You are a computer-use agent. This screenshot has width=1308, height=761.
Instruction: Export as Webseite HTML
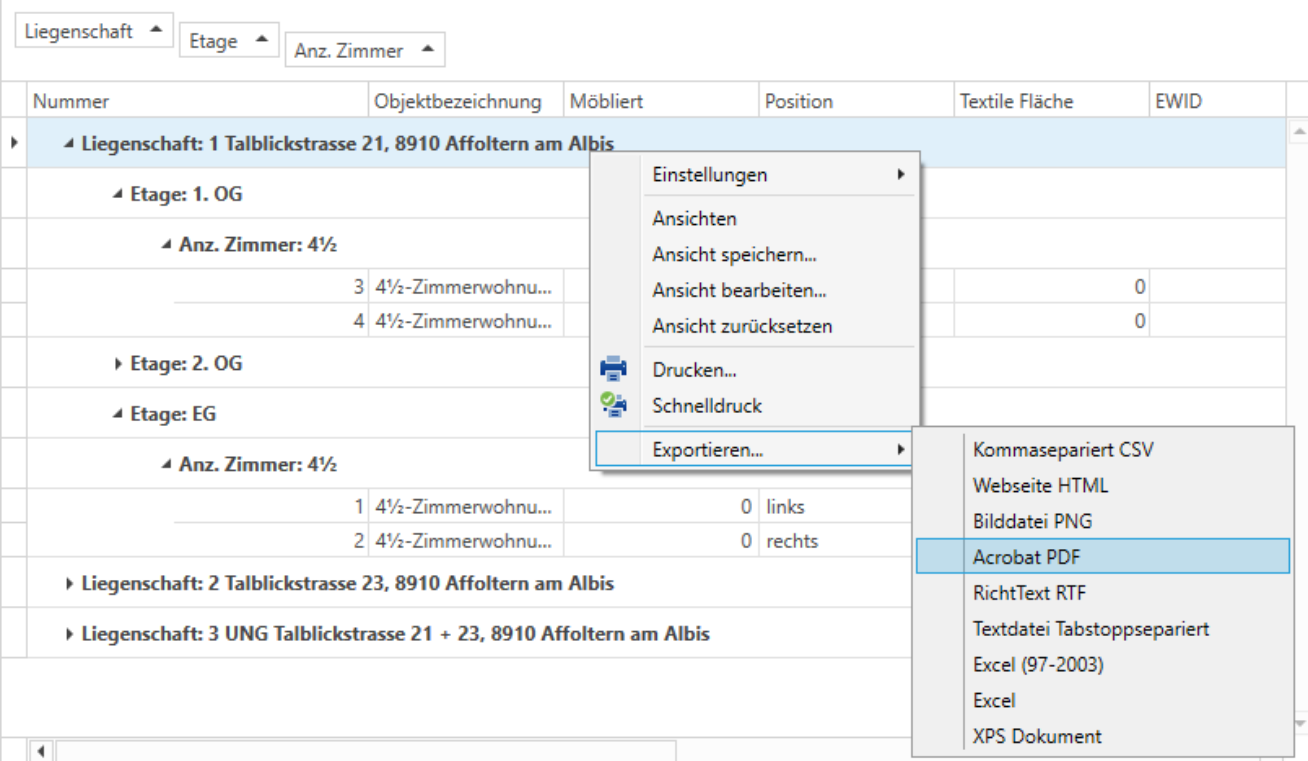pyautogui.click(x=1103, y=485)
